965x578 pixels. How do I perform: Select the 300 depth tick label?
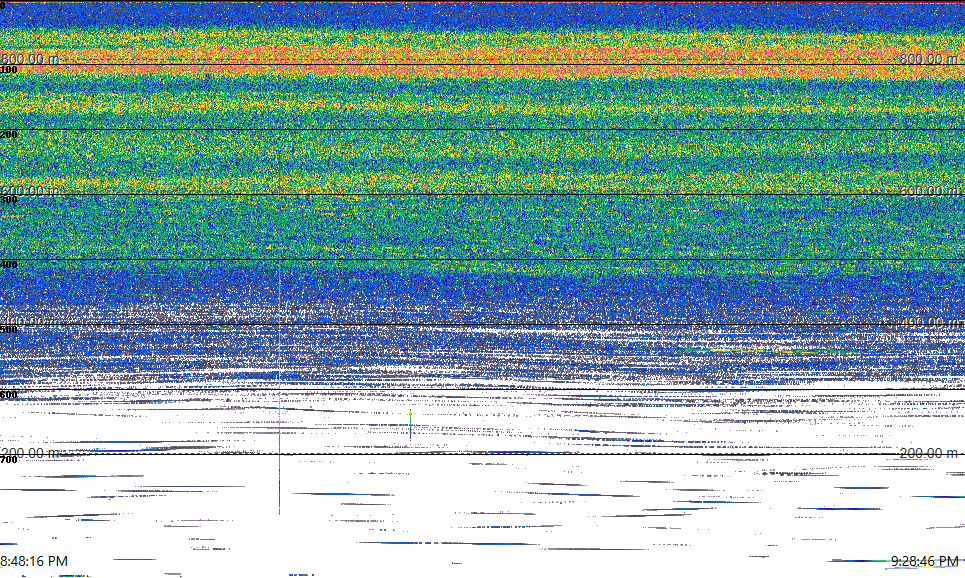coord(9,199)
